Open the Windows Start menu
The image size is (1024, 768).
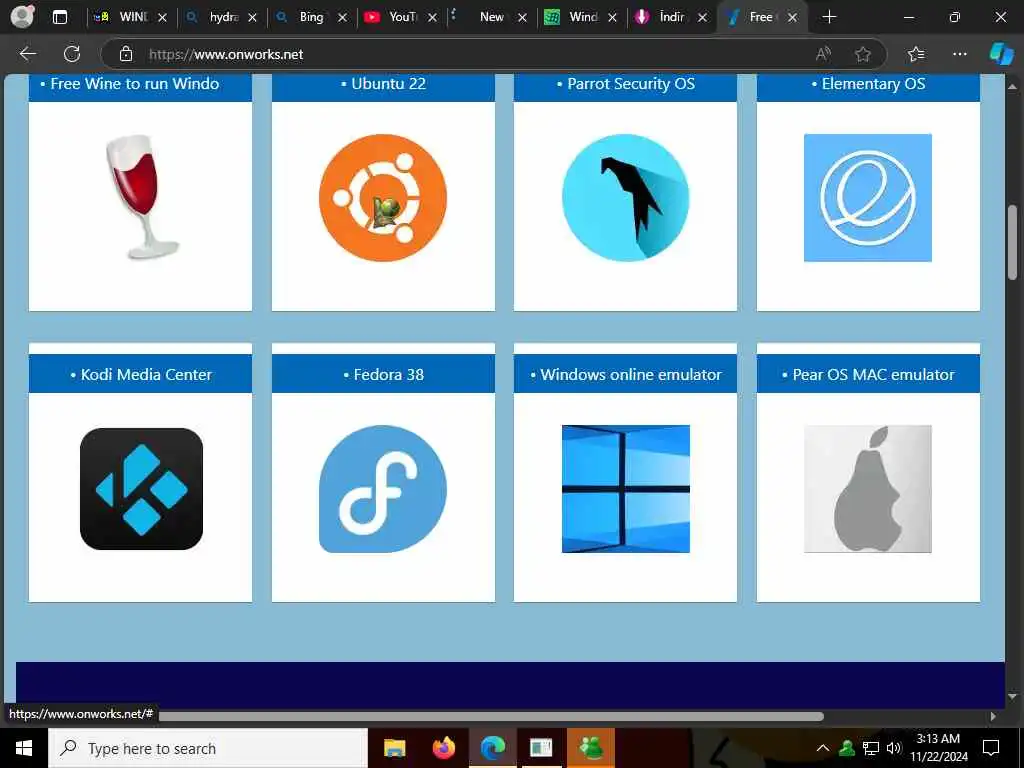24,748
